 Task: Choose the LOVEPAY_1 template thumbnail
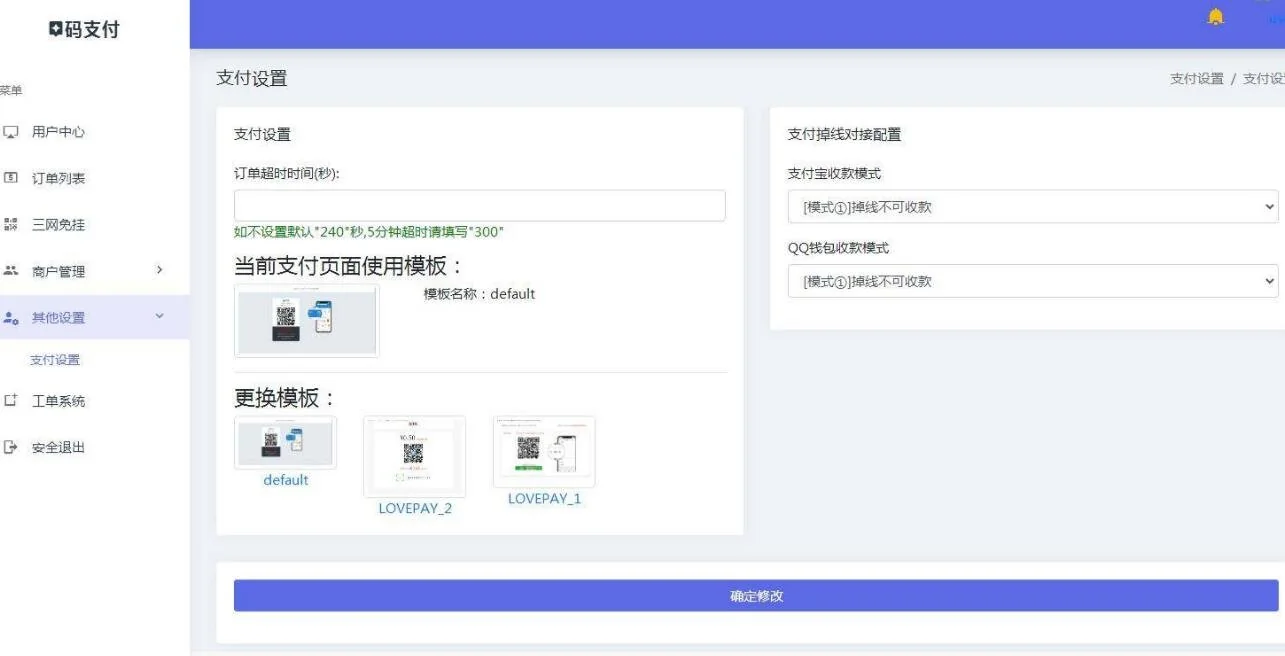click(x=544, y=452)
